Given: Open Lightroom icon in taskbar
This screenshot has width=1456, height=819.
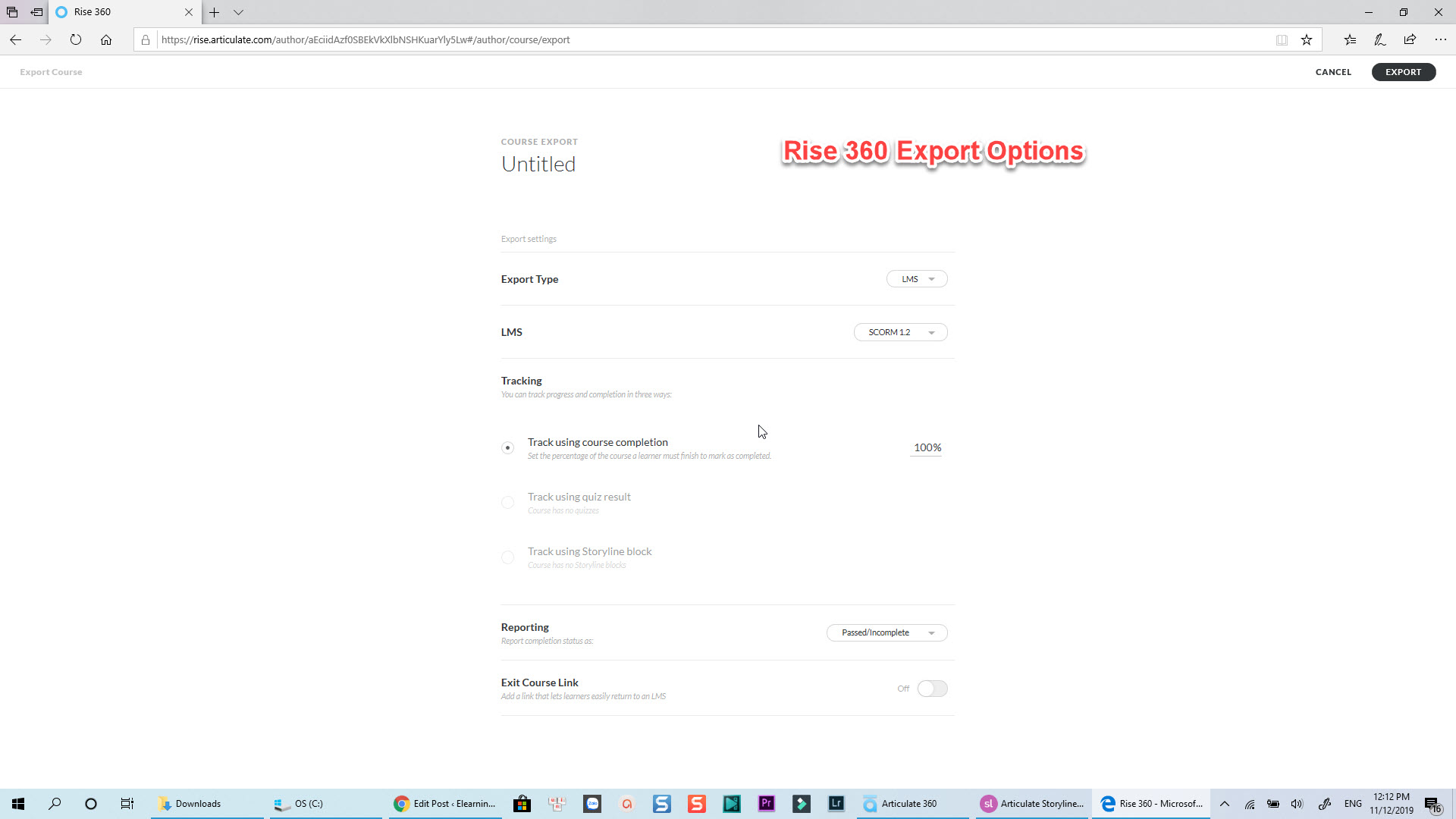Looking at the screenshot, I should [836, 804].
